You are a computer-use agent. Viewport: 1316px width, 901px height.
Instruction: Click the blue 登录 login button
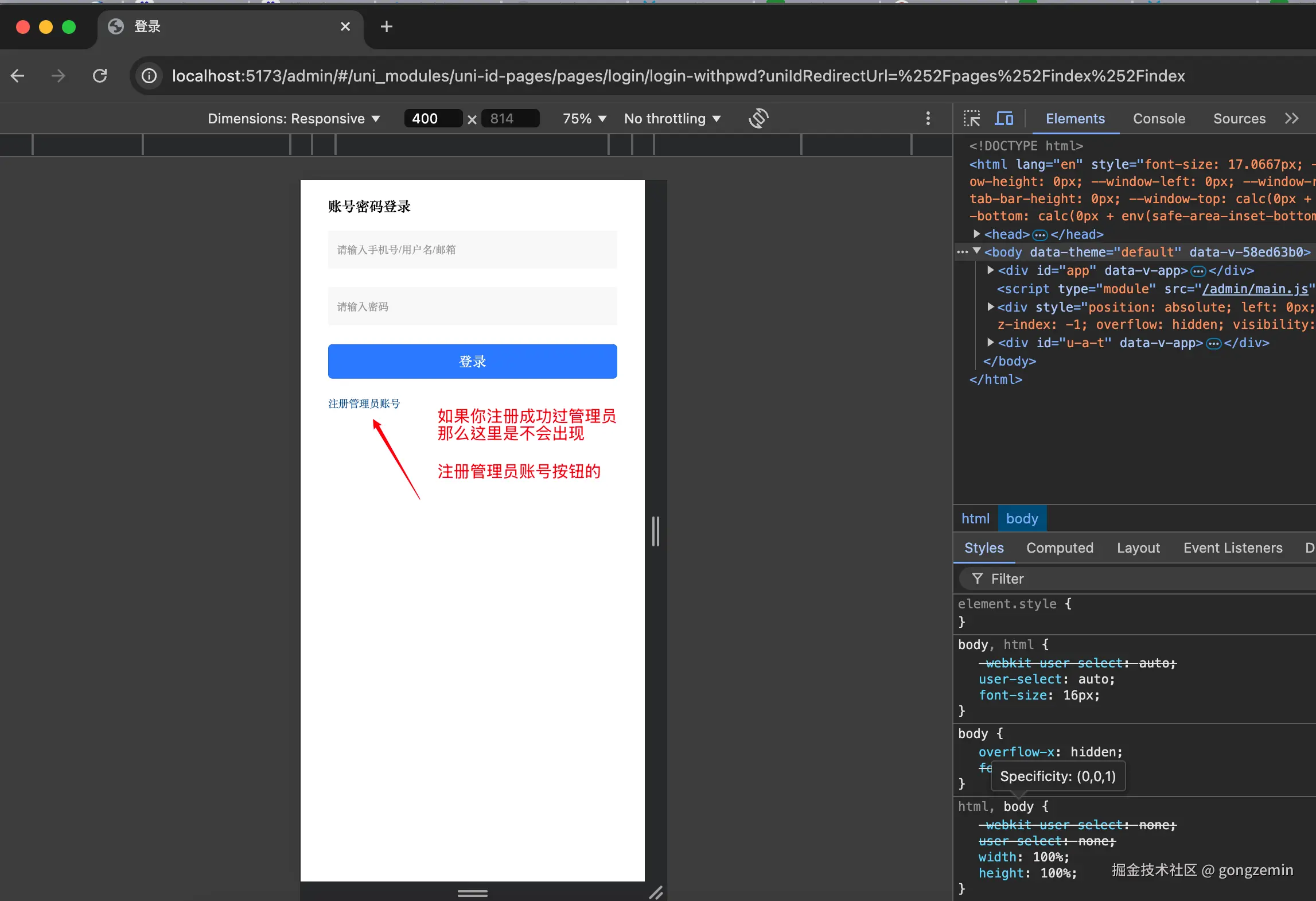click(x=472, y=362)
